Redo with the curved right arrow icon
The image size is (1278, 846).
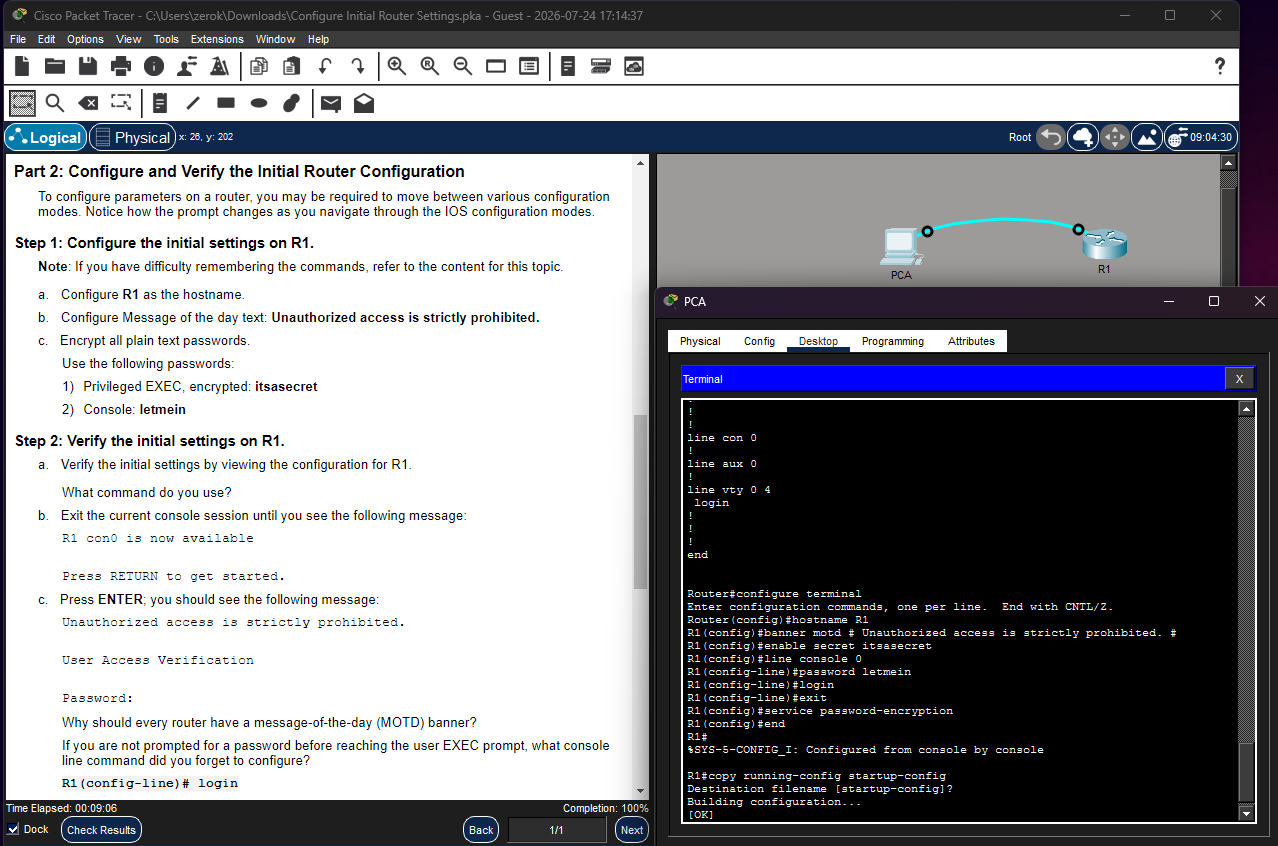pos(358,66)
